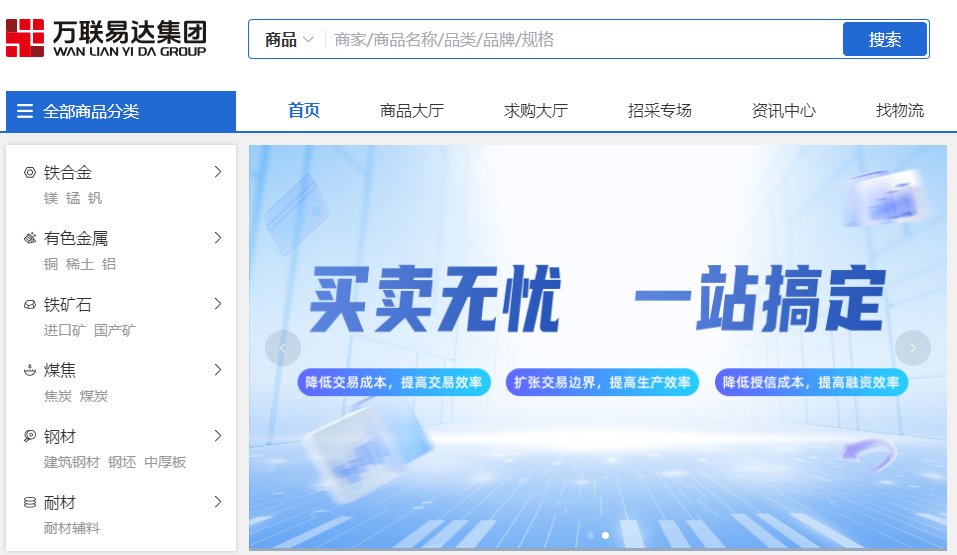957x555 pixels.
Task: Open the 铁矿石 category link
Action: (x=68, y=304)
